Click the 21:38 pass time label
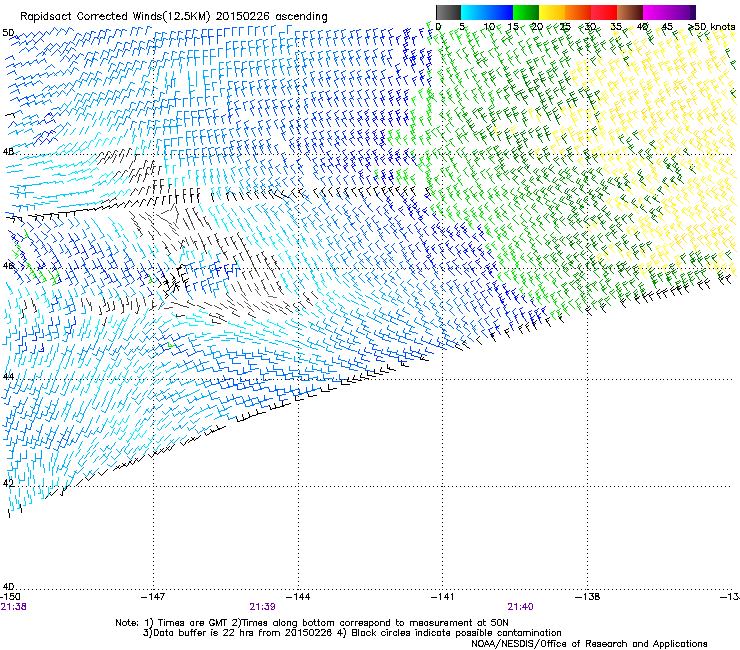 [x=13, y=607]
